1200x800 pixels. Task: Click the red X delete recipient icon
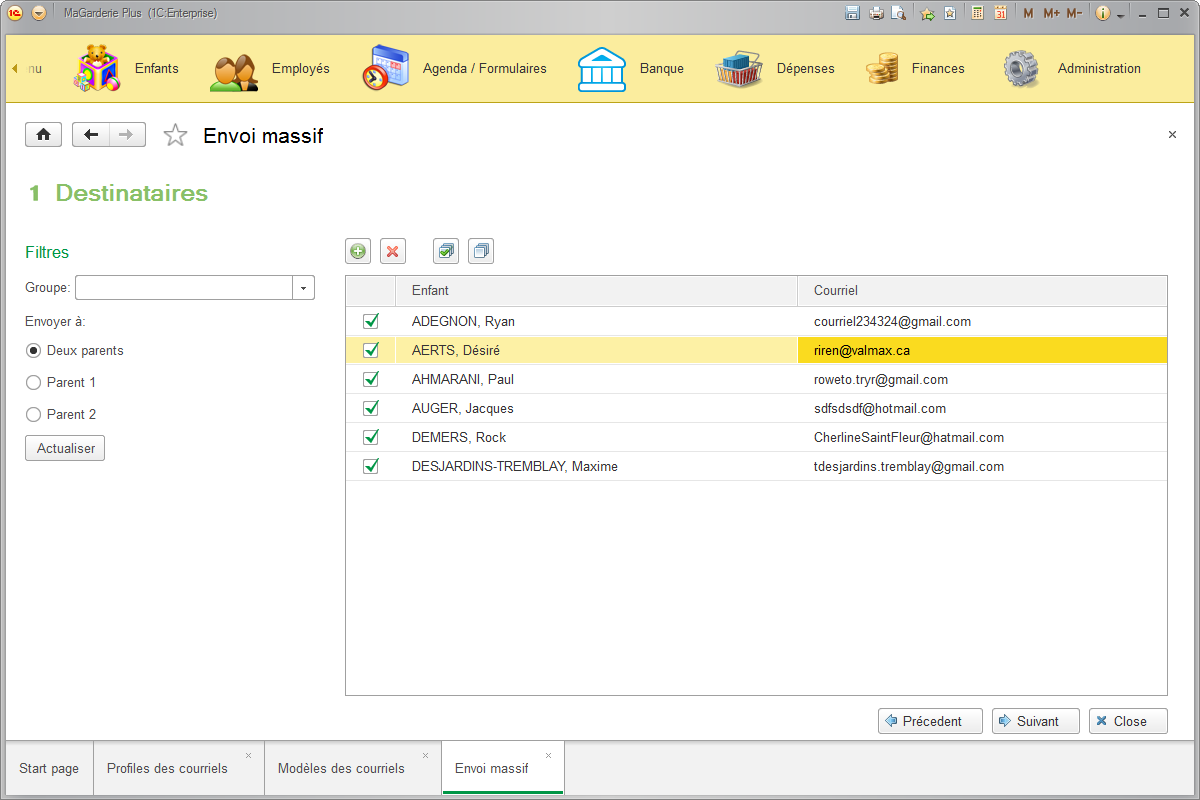[393, 251]
